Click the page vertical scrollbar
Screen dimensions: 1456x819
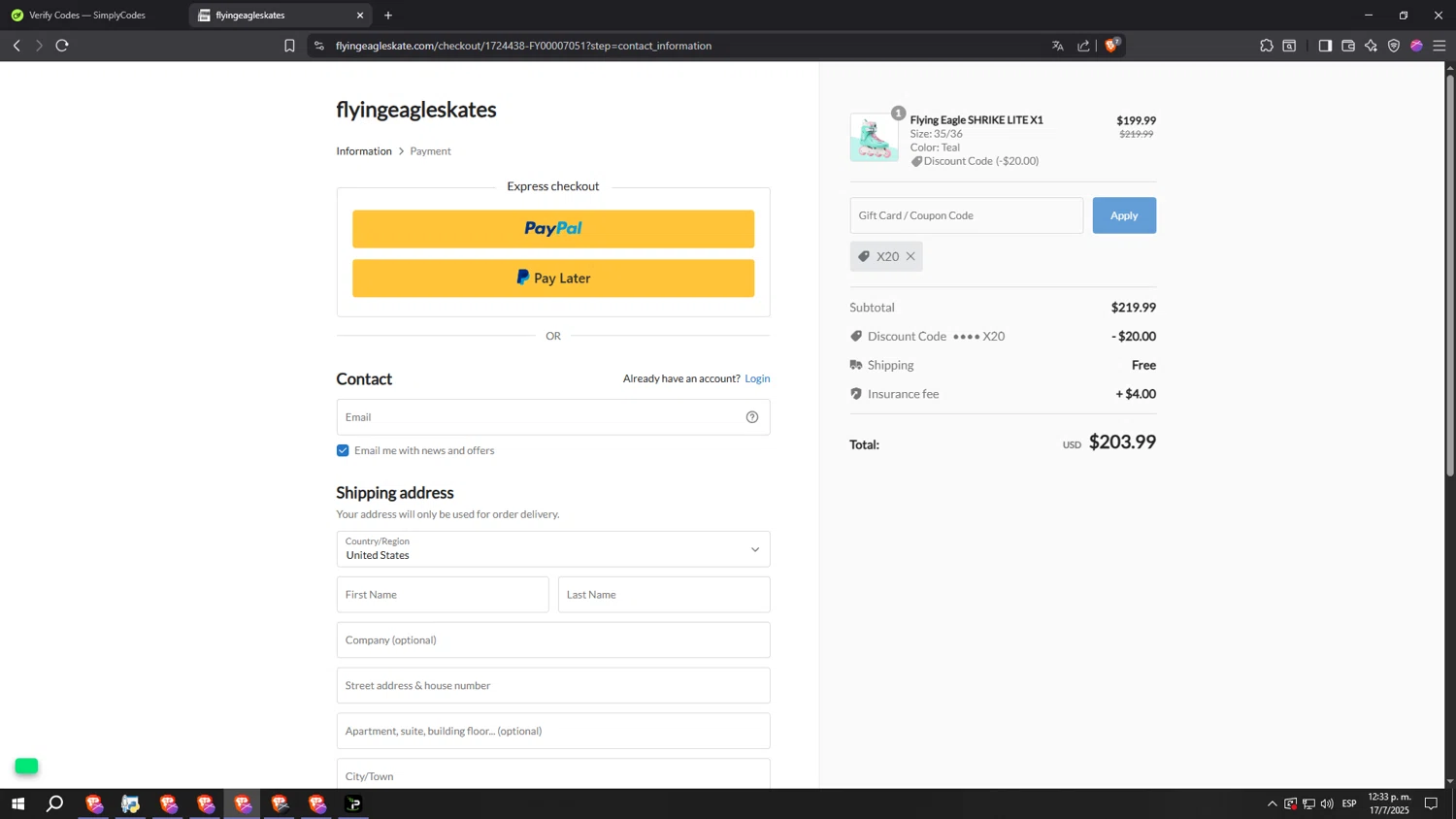(x=1450, y=276)
